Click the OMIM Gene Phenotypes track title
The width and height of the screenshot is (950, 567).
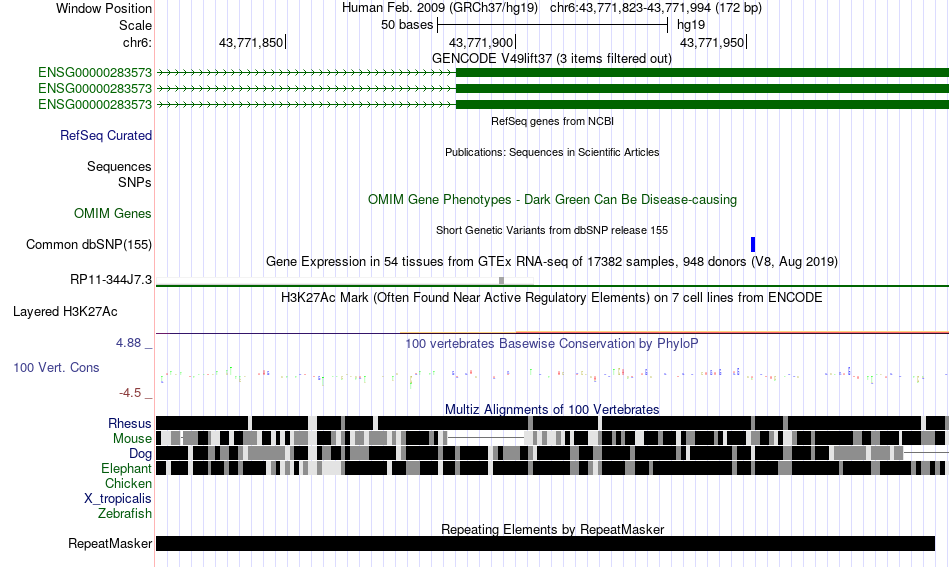click(x=552, y=200)
